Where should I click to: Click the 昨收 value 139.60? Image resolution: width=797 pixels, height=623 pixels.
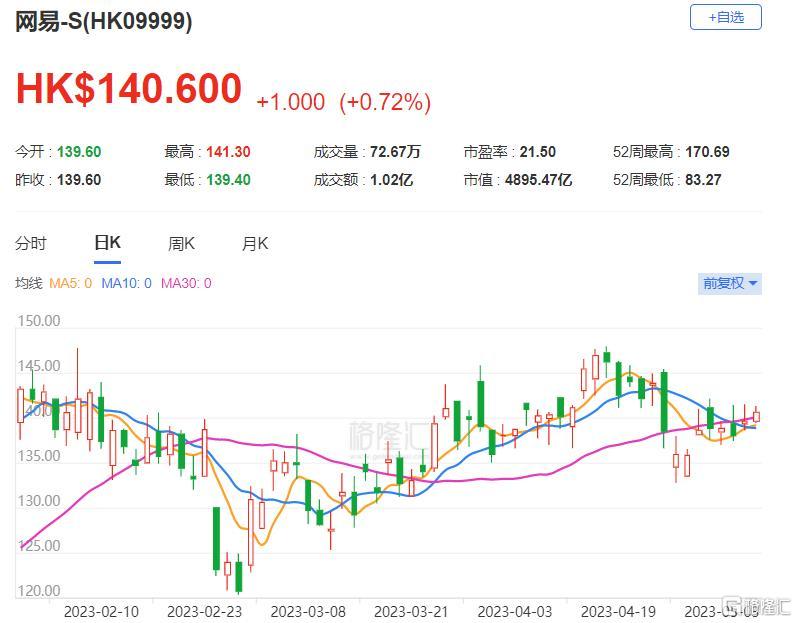(x=79, y=179)
